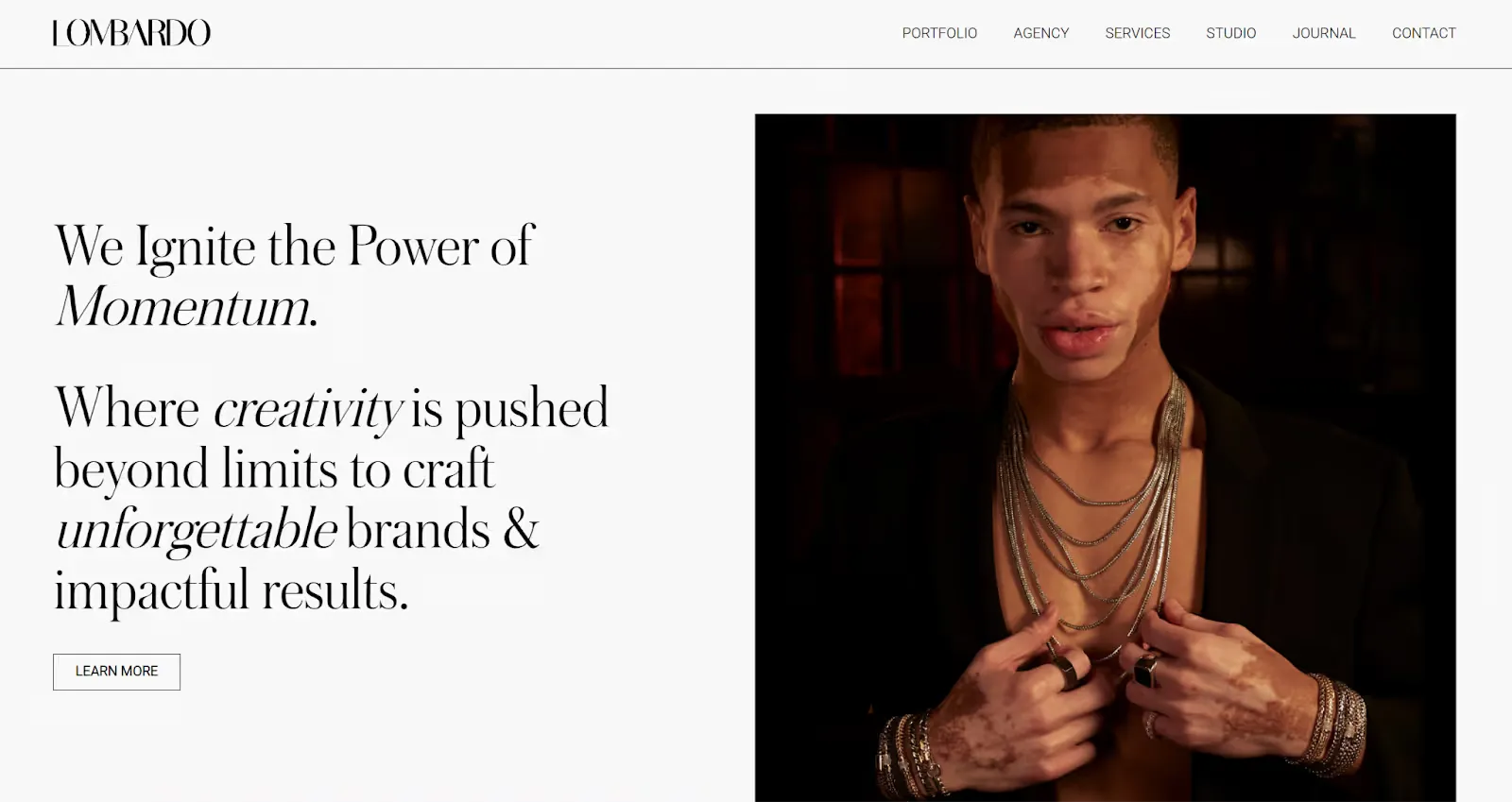
Task: Visit the Journal section
Action: tap(1324, 33)
